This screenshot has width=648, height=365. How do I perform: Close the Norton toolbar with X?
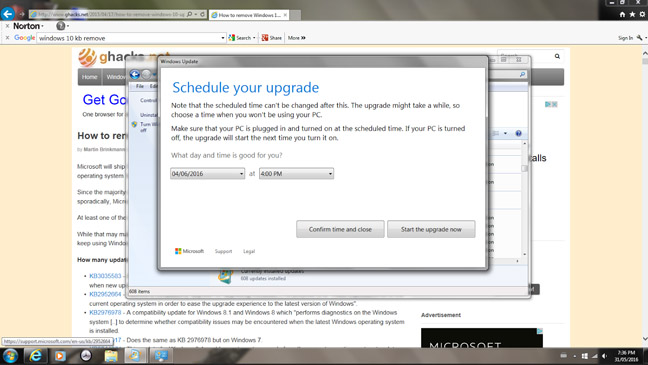point(7,26)
